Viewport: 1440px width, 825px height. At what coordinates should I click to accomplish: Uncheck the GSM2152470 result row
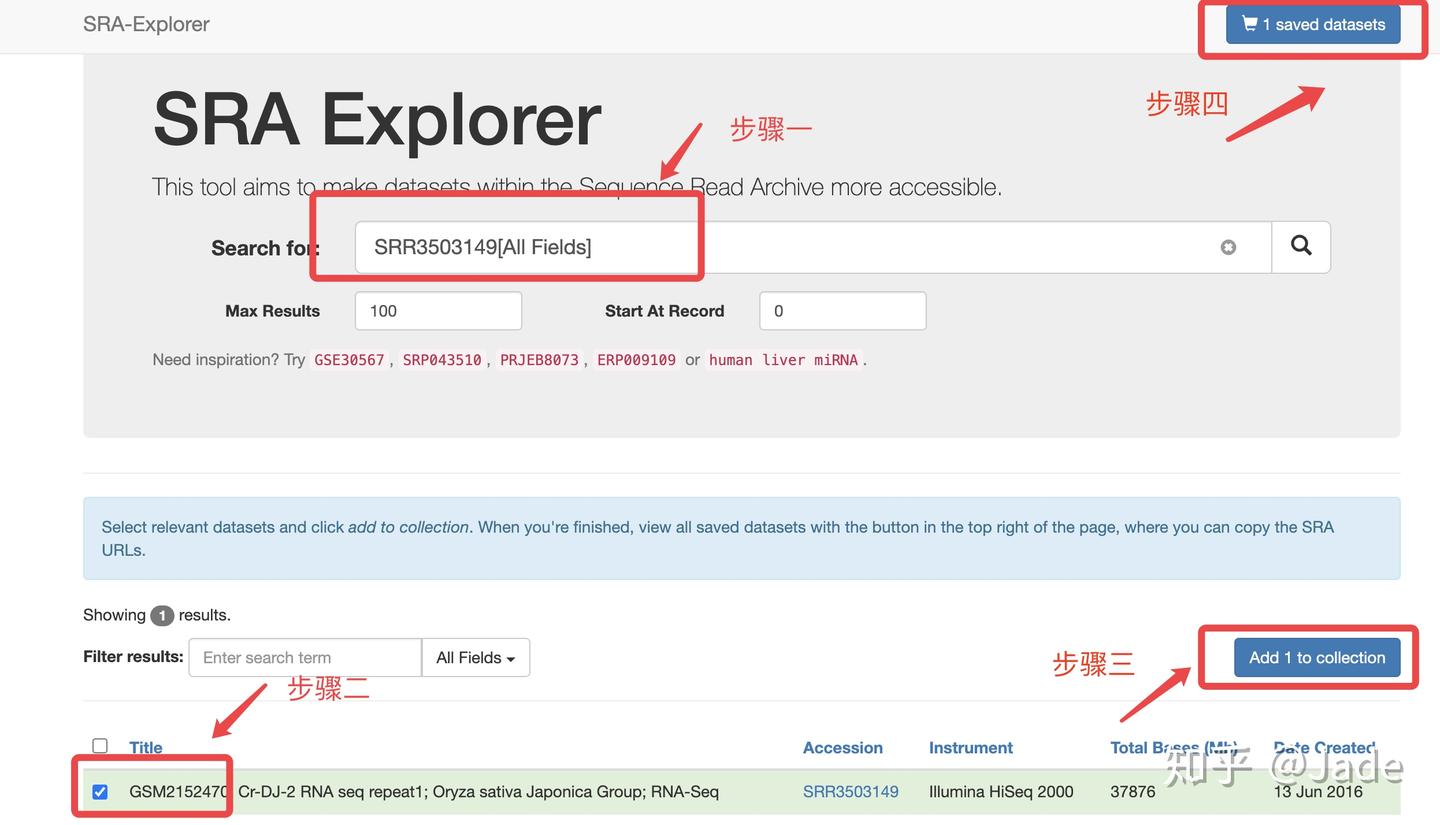click(99, 790)
